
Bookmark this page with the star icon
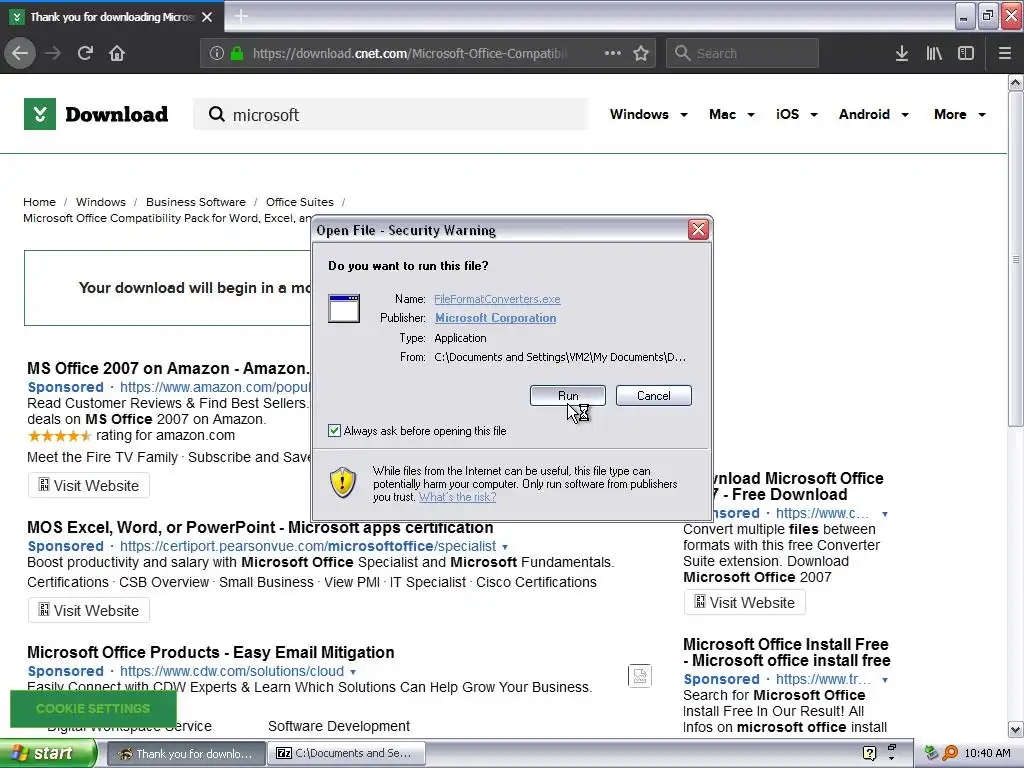click(641, 53)
